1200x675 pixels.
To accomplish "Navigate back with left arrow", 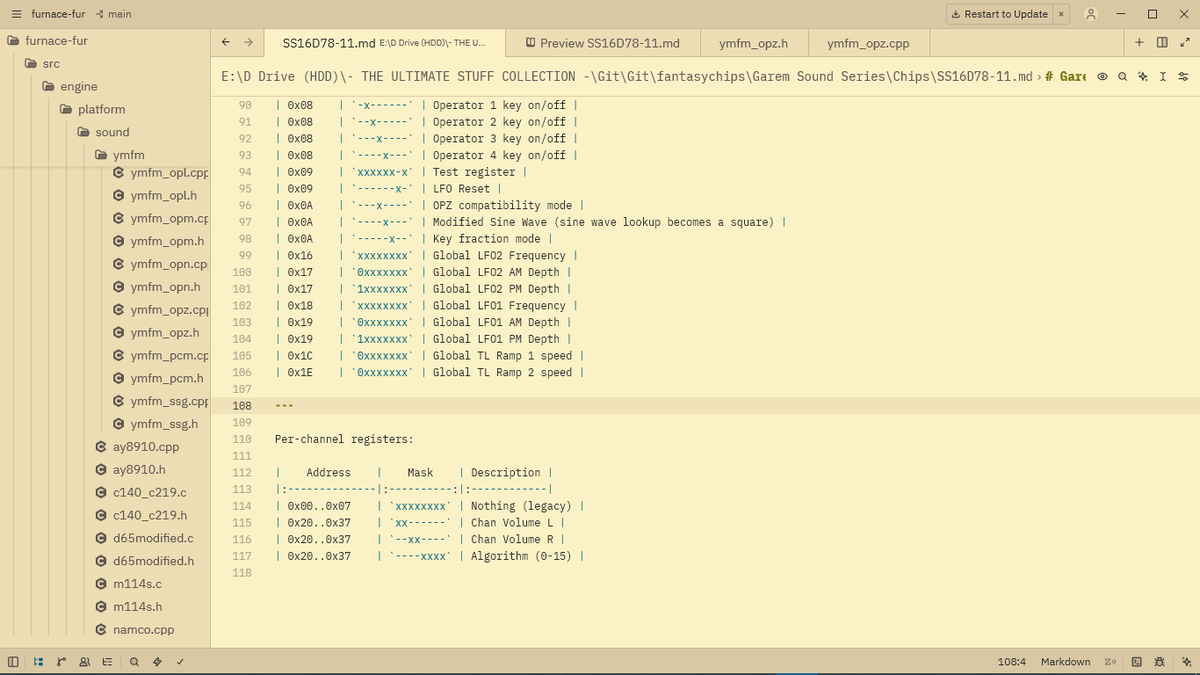I will tap(226, 42).
